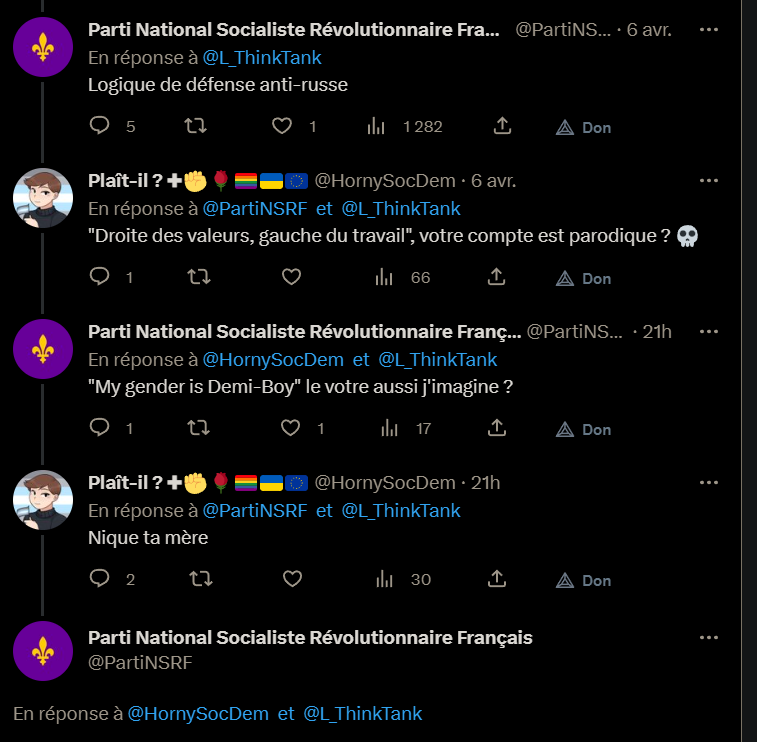Retweet the 'Logique de défense anti-russe' tweet
This screenshot has width=757, height=742.
point(197,126)
